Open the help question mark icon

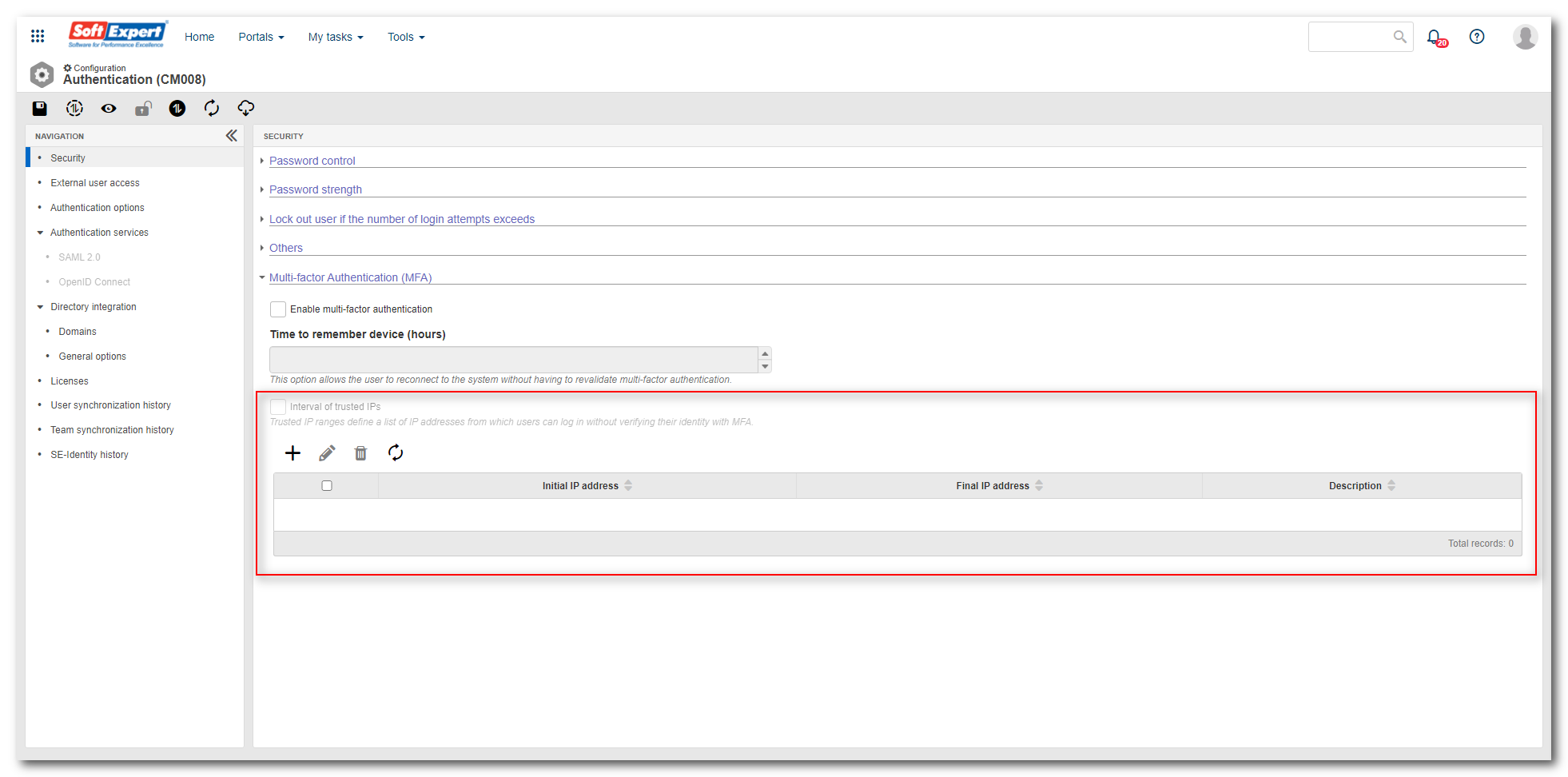1477,37
